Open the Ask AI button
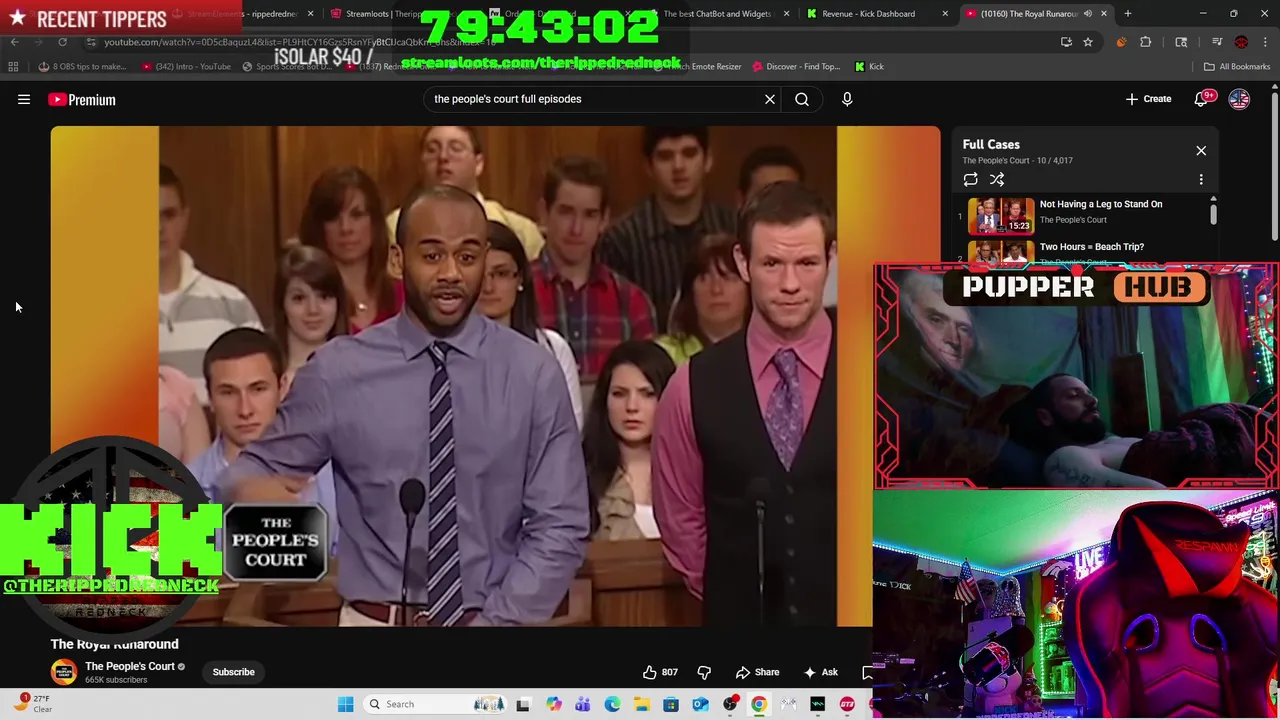The width and height of the screenshot is (1280, 720). (820, 672)
